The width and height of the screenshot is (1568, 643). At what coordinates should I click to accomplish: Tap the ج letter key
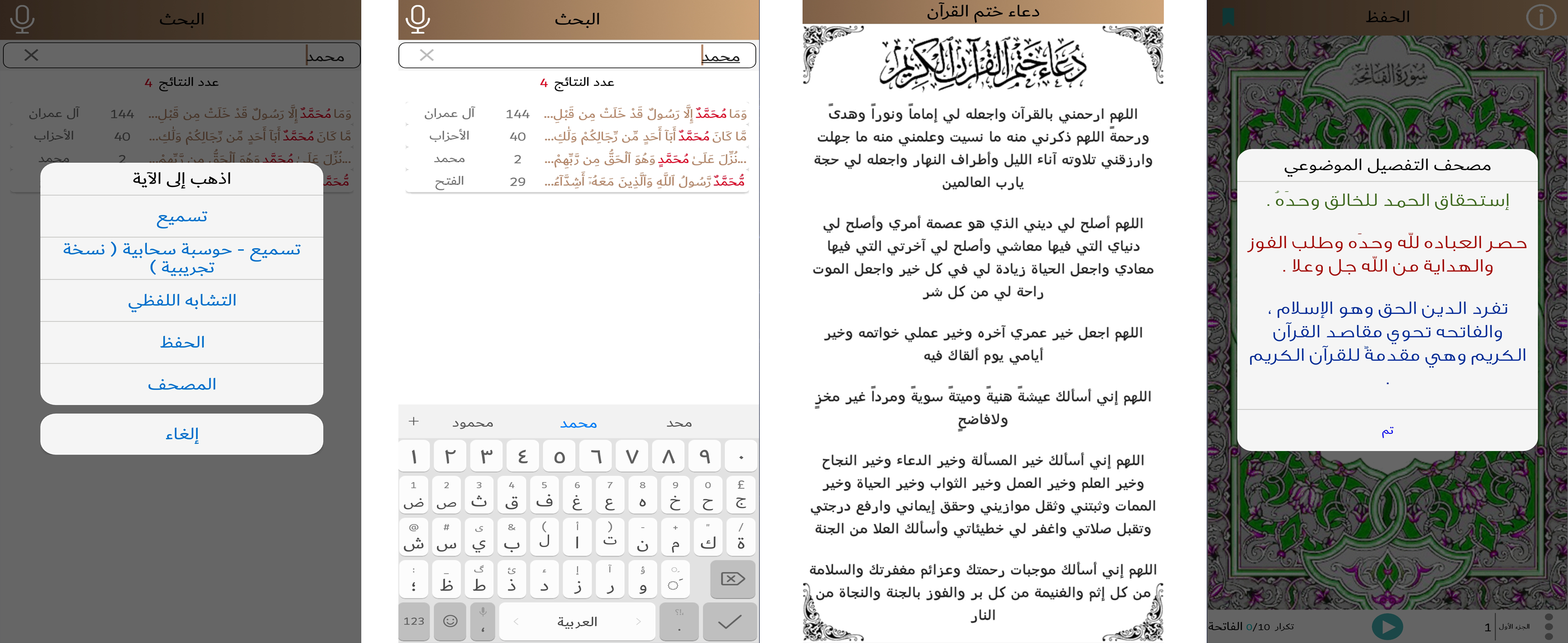point(741,495)
